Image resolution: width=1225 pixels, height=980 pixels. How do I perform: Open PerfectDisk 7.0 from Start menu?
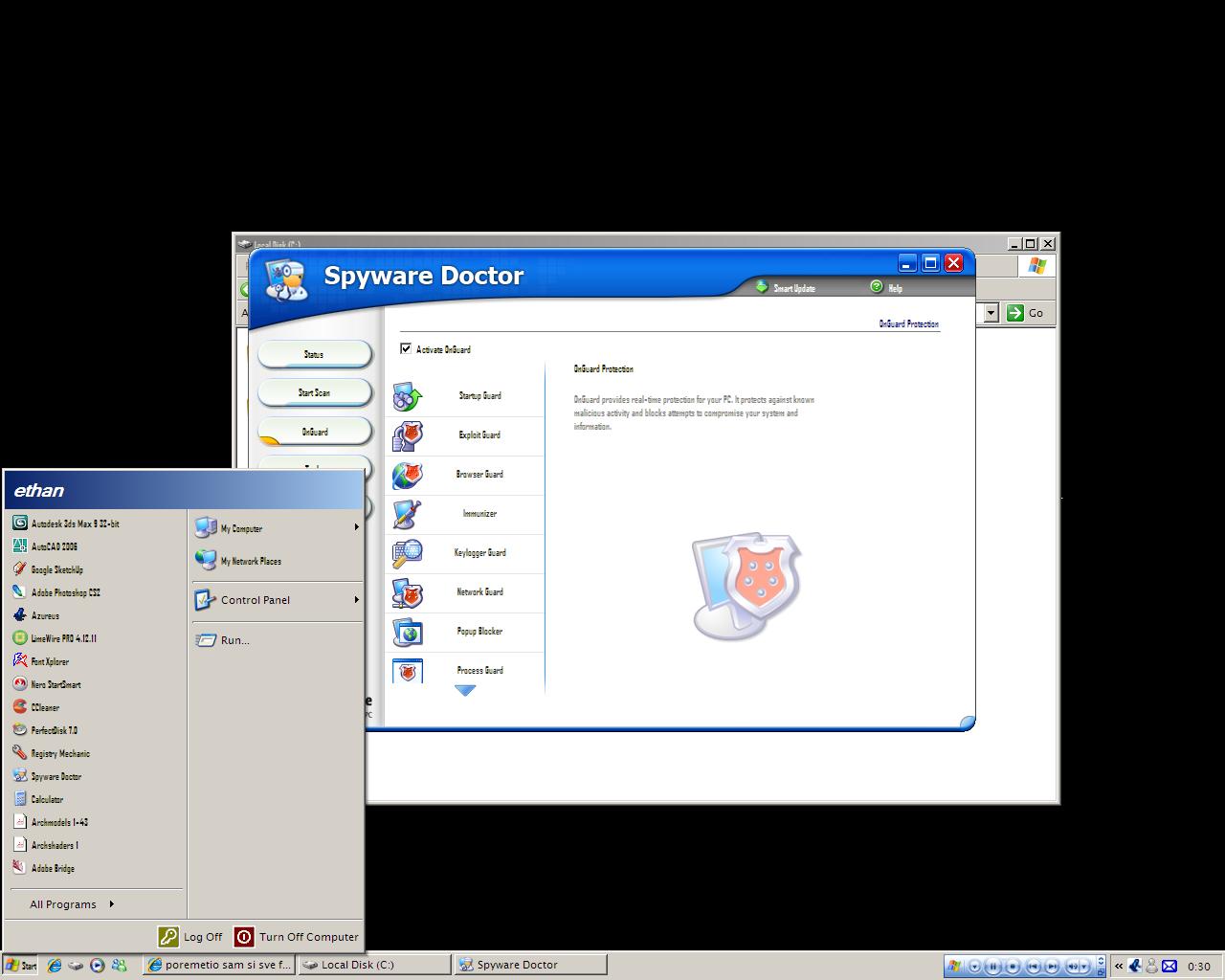[x=96, y=730]
